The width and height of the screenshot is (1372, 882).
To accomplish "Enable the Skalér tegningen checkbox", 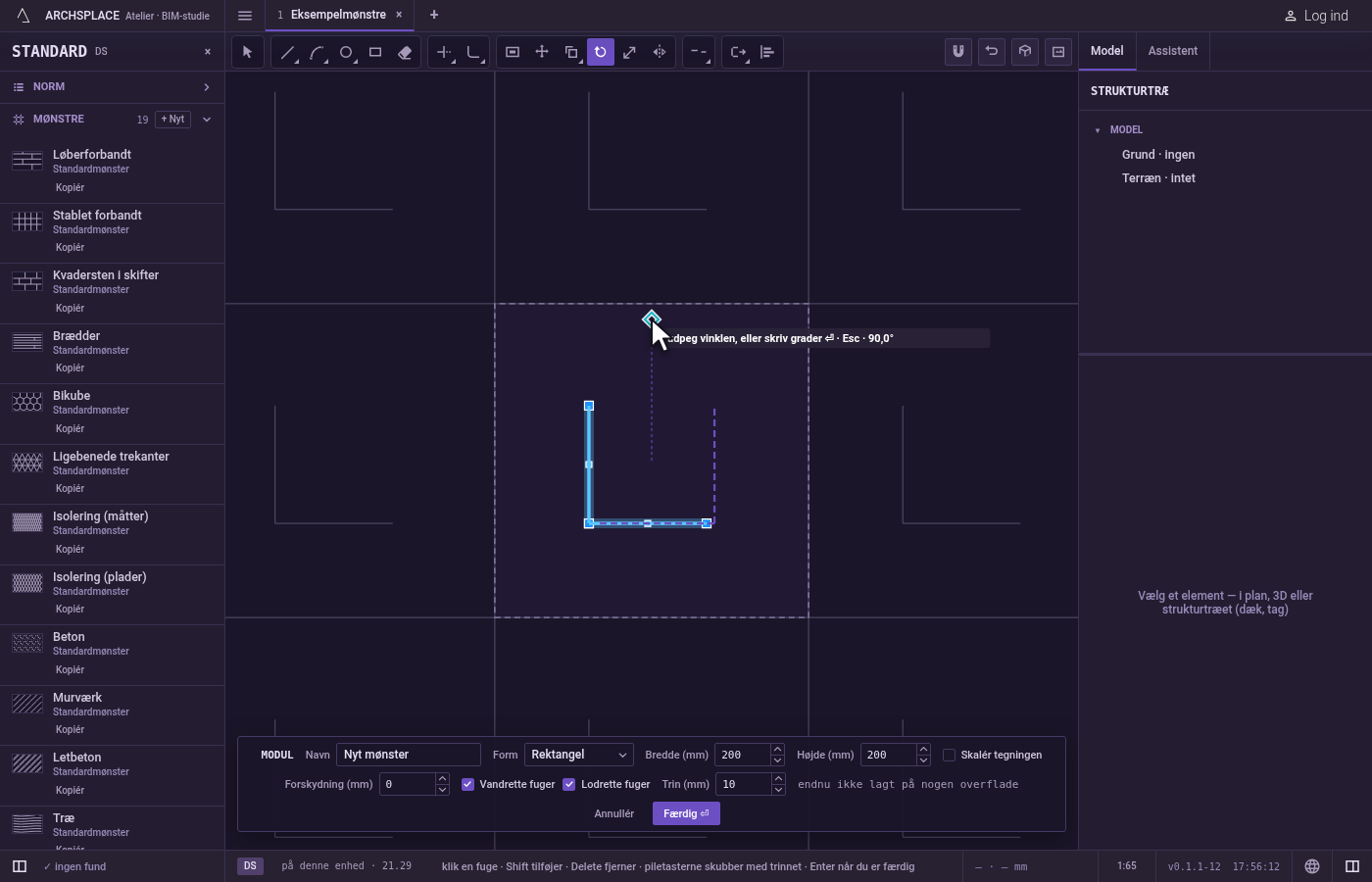I will 949,755.
